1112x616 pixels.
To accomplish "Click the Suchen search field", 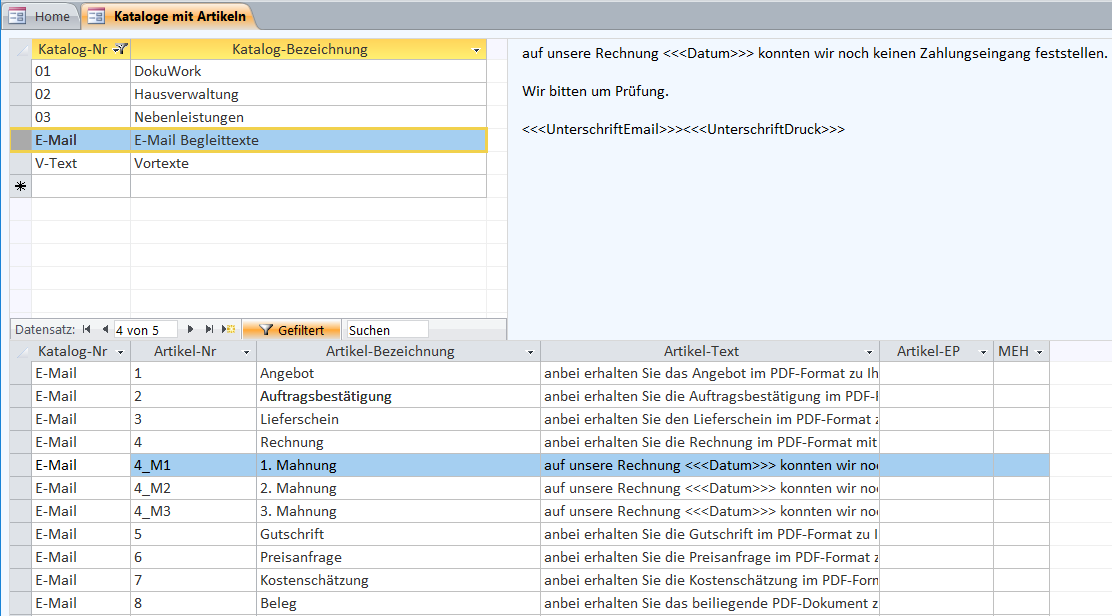I will pos(386,329).
